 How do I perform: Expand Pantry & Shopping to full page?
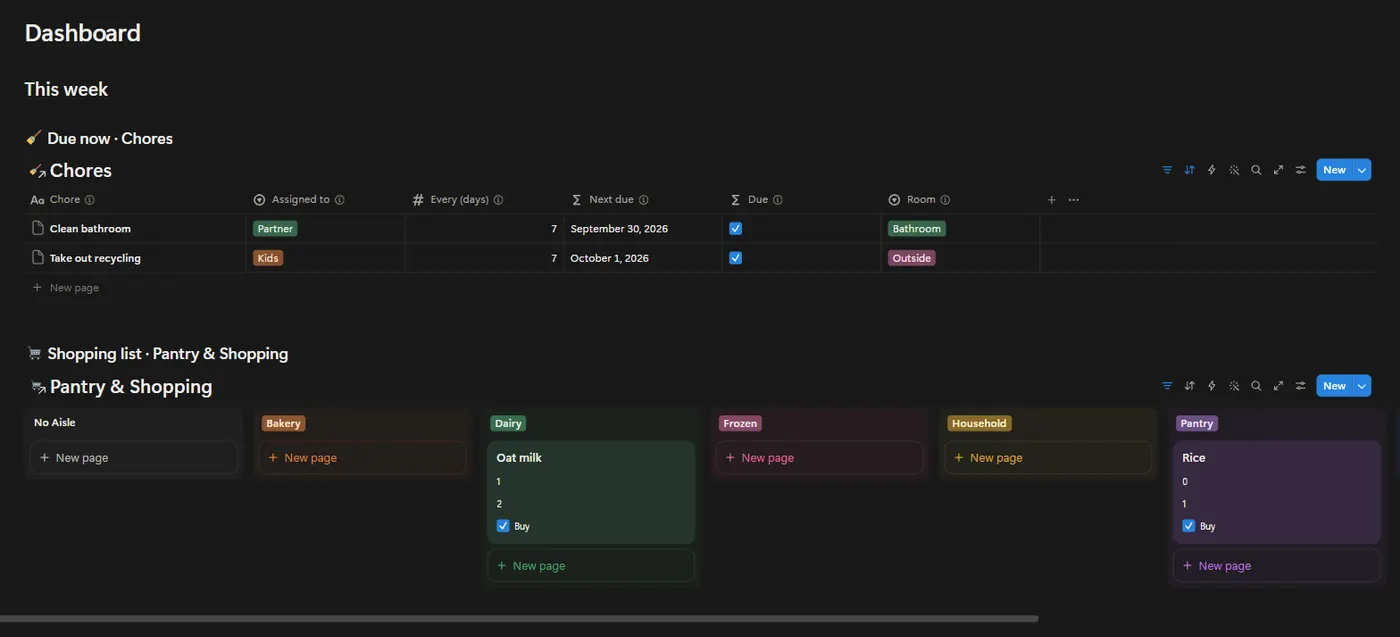click(x=1278, y=386)
